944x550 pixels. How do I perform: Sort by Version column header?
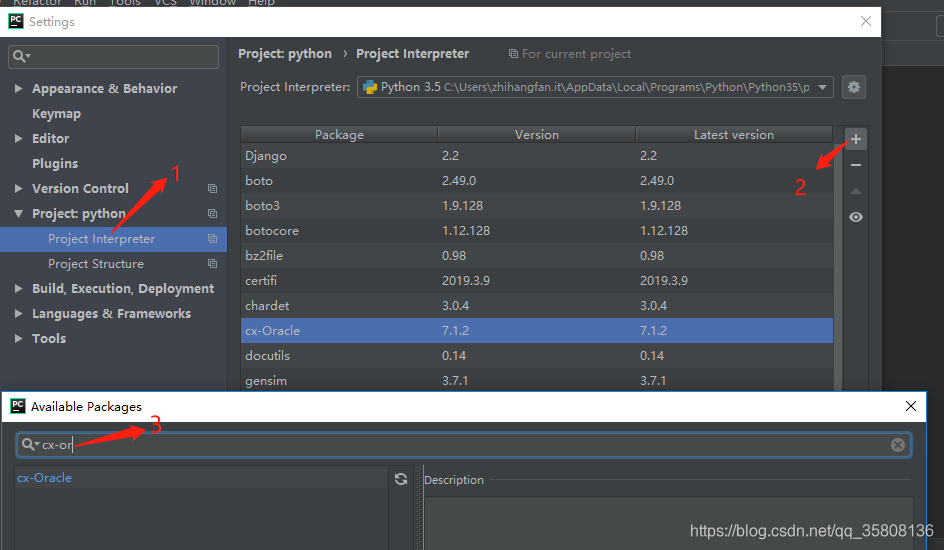coord(536,135)
